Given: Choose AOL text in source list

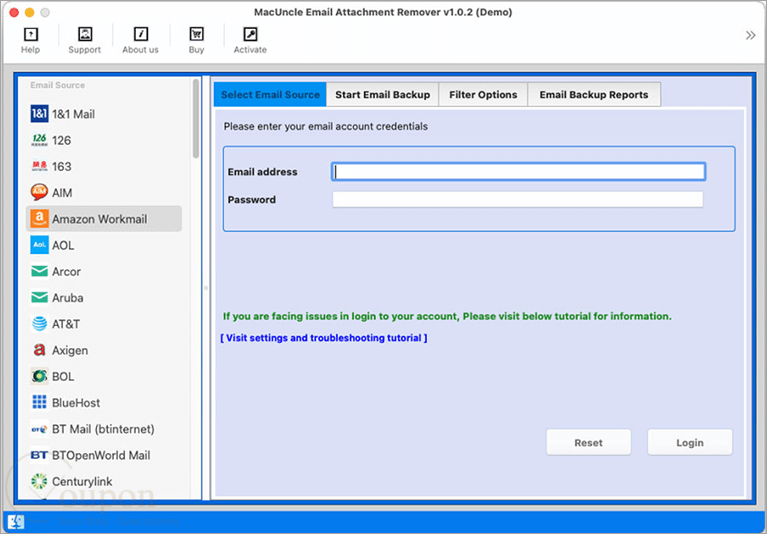Looking at the screenshot, I should pyautogui.click(x=63, y=245).
